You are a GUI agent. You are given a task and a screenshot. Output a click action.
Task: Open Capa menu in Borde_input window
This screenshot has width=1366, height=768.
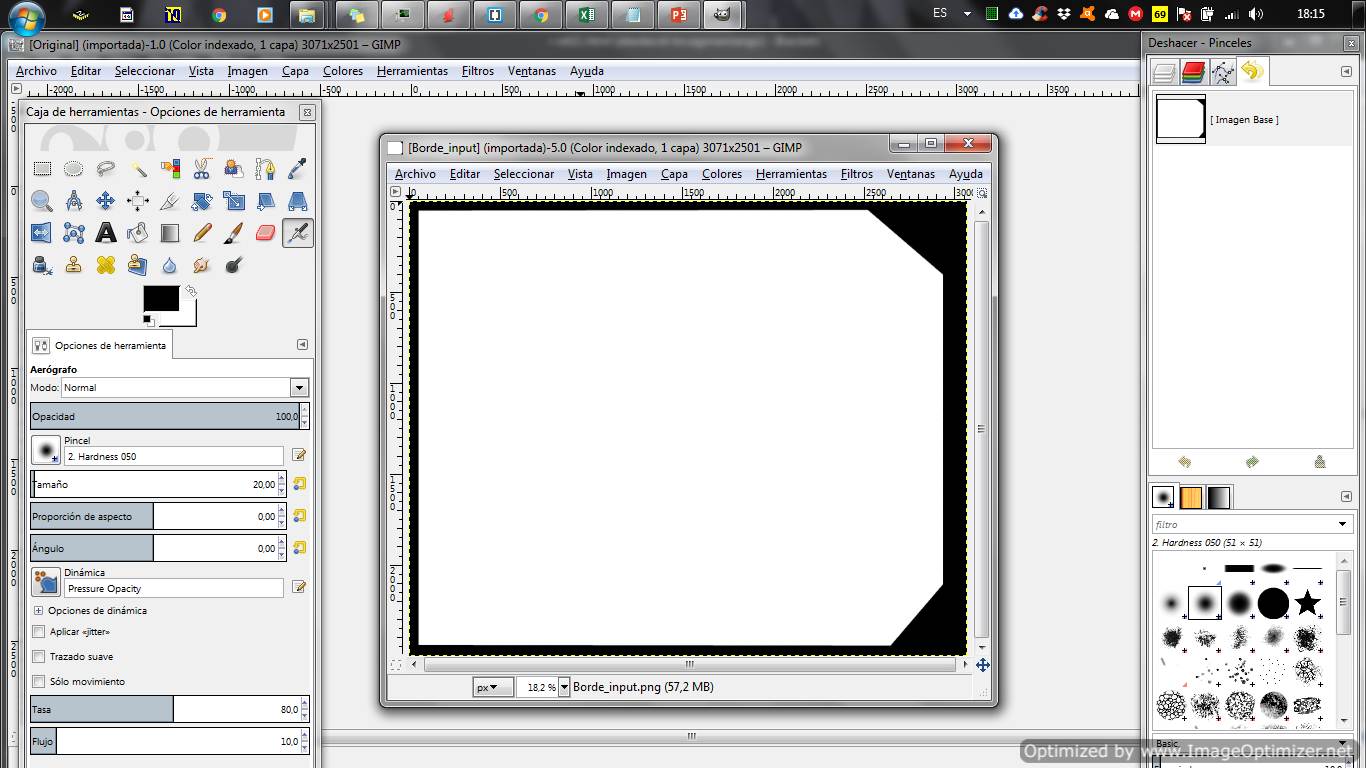pyautogui.click(x=674, y=174)
